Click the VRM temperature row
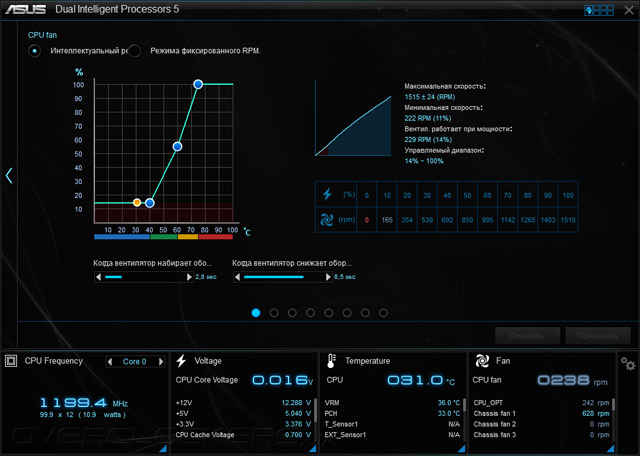The height and width of the screenshot is (456, 640). click(x=392, y=403)
